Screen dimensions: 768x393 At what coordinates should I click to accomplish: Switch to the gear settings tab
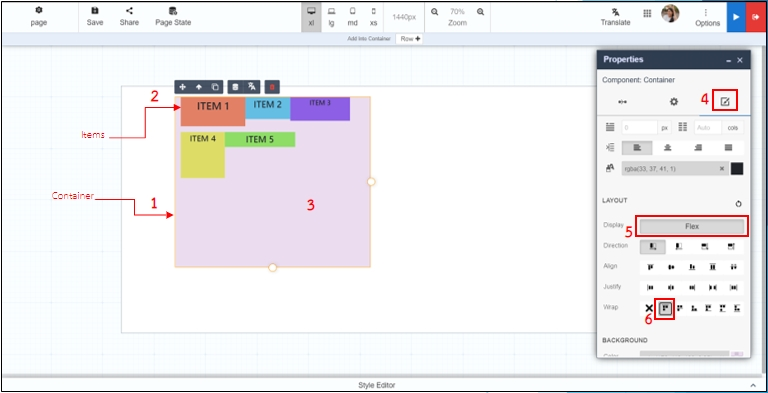tap(674, 102)
